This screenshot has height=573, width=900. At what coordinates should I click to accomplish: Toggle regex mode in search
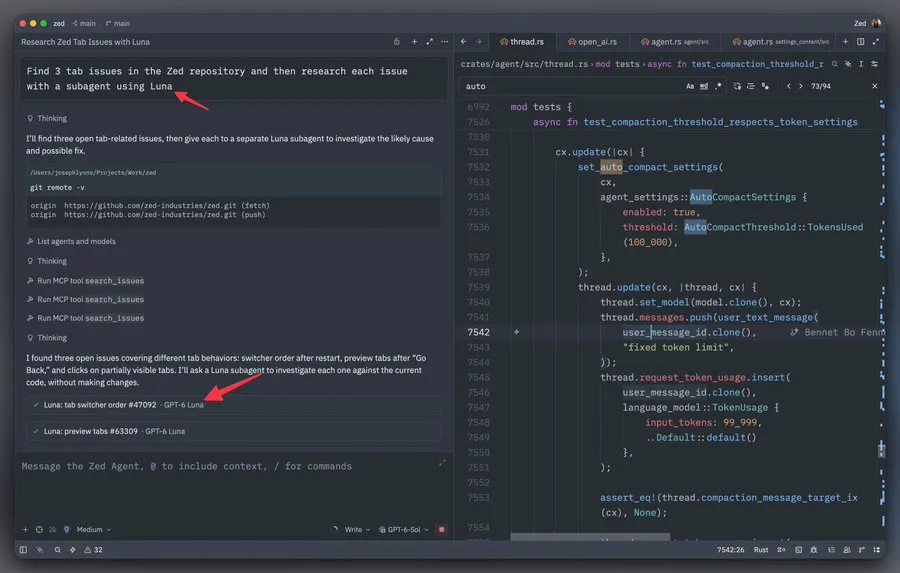(718, 86)
